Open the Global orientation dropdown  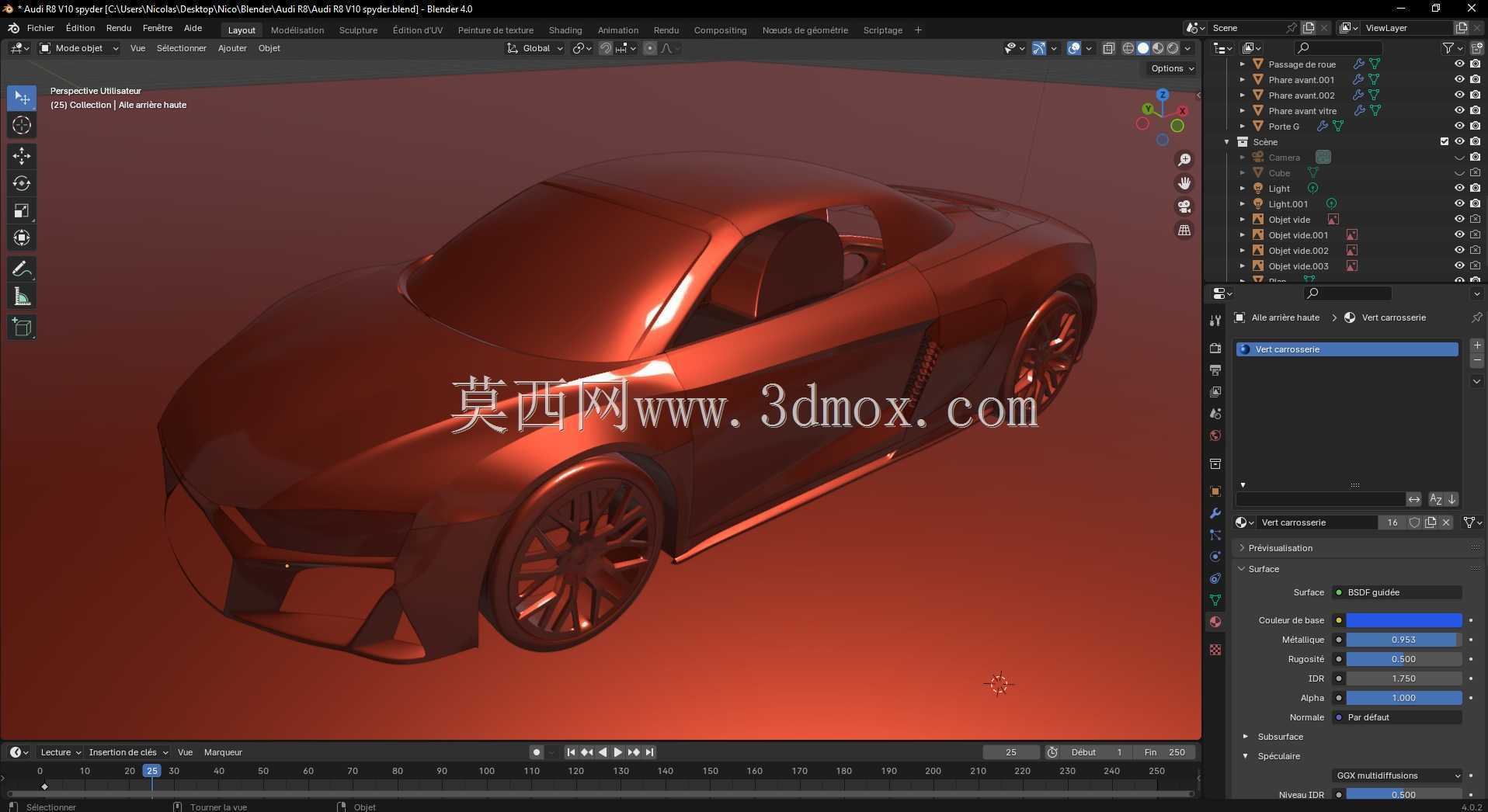(535, 48)
